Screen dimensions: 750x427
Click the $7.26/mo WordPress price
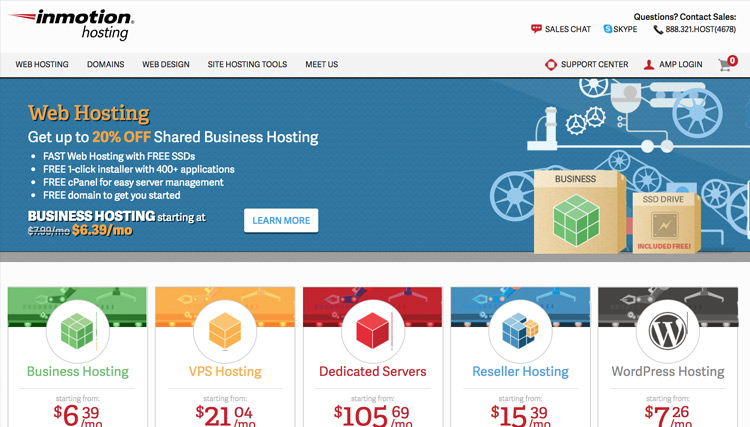(668, 415)
